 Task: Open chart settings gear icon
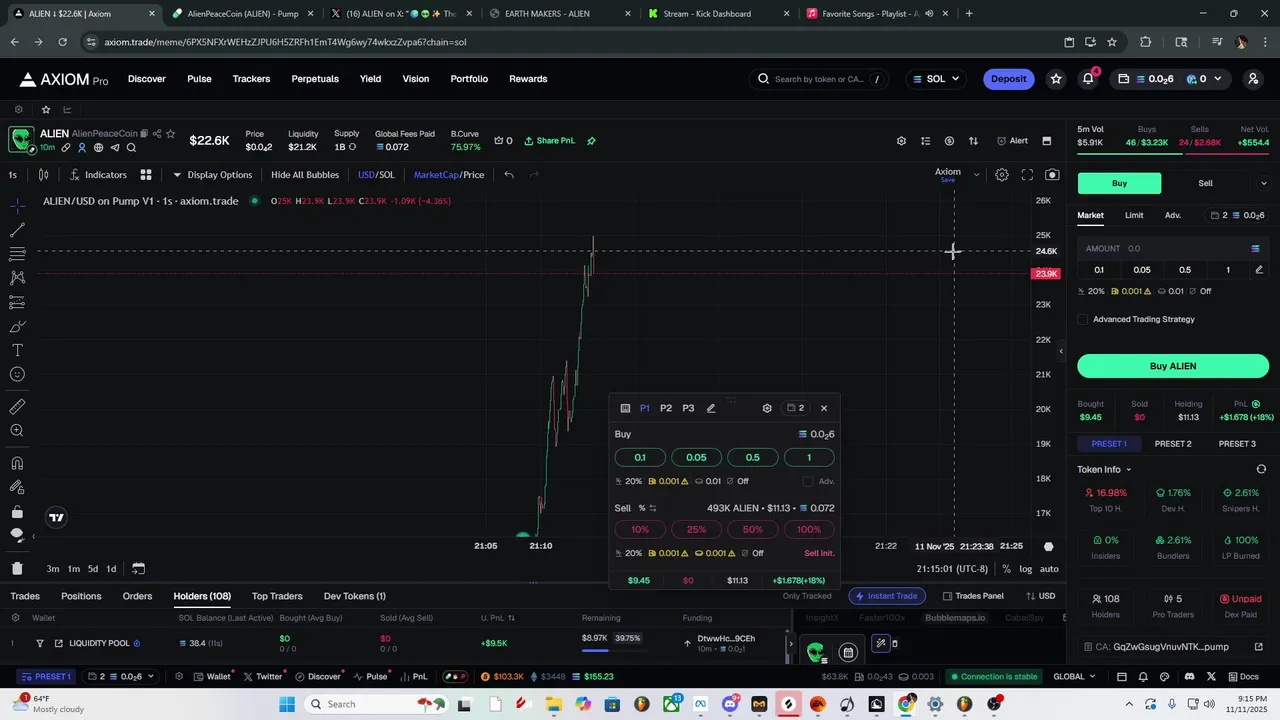click(1002, 175)
